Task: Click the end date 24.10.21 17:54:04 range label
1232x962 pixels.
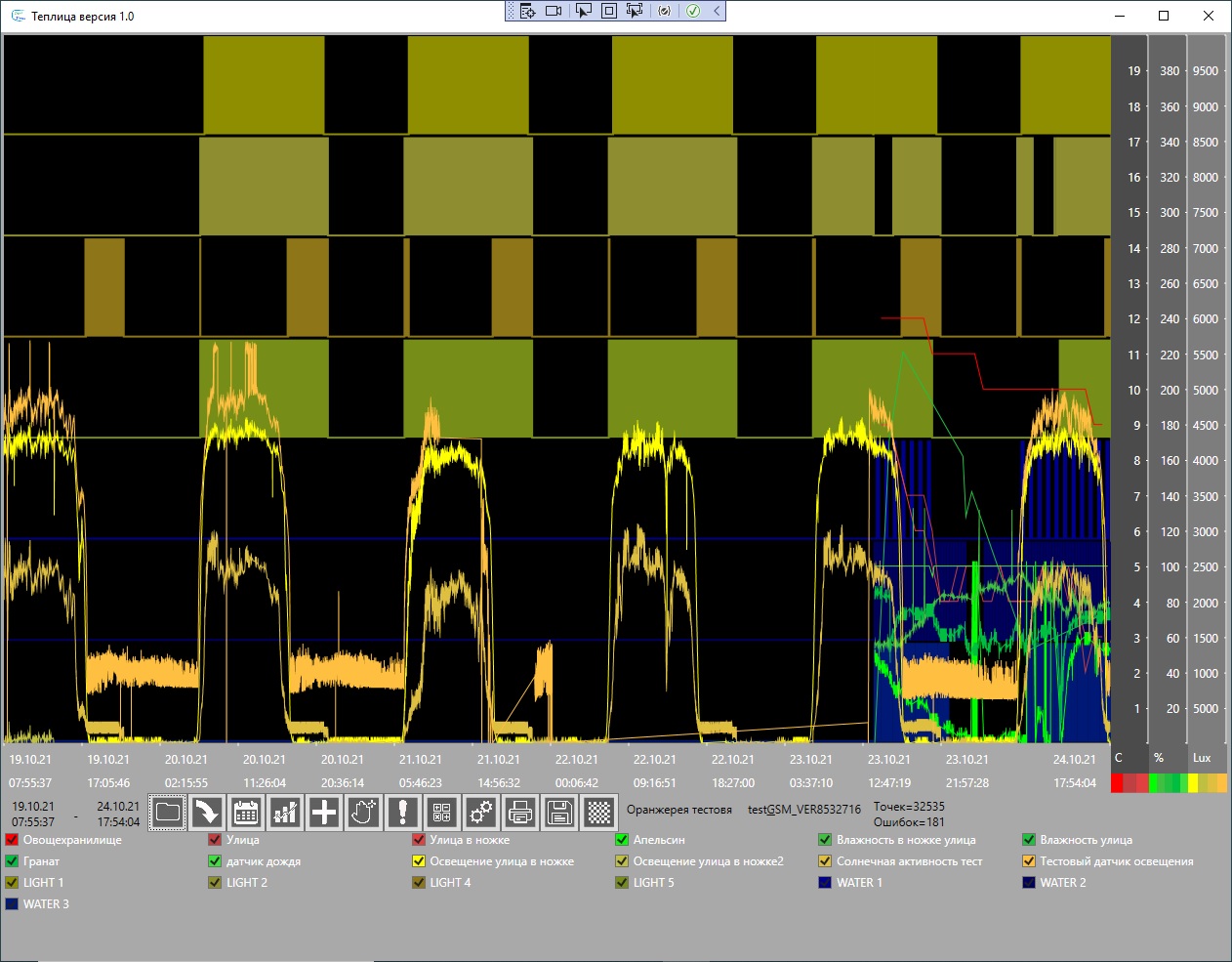Action: coord(118,815)
